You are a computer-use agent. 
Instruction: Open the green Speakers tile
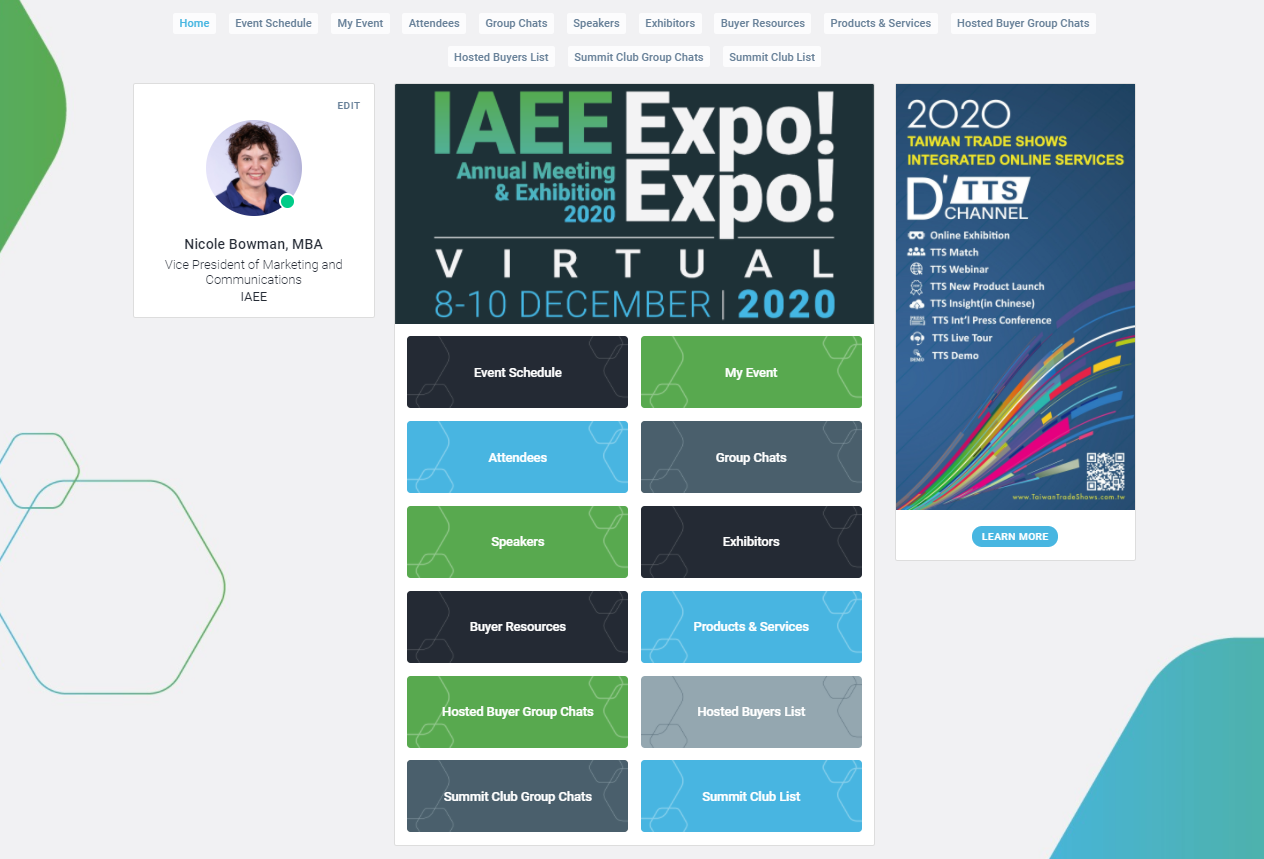coord(517,542)
